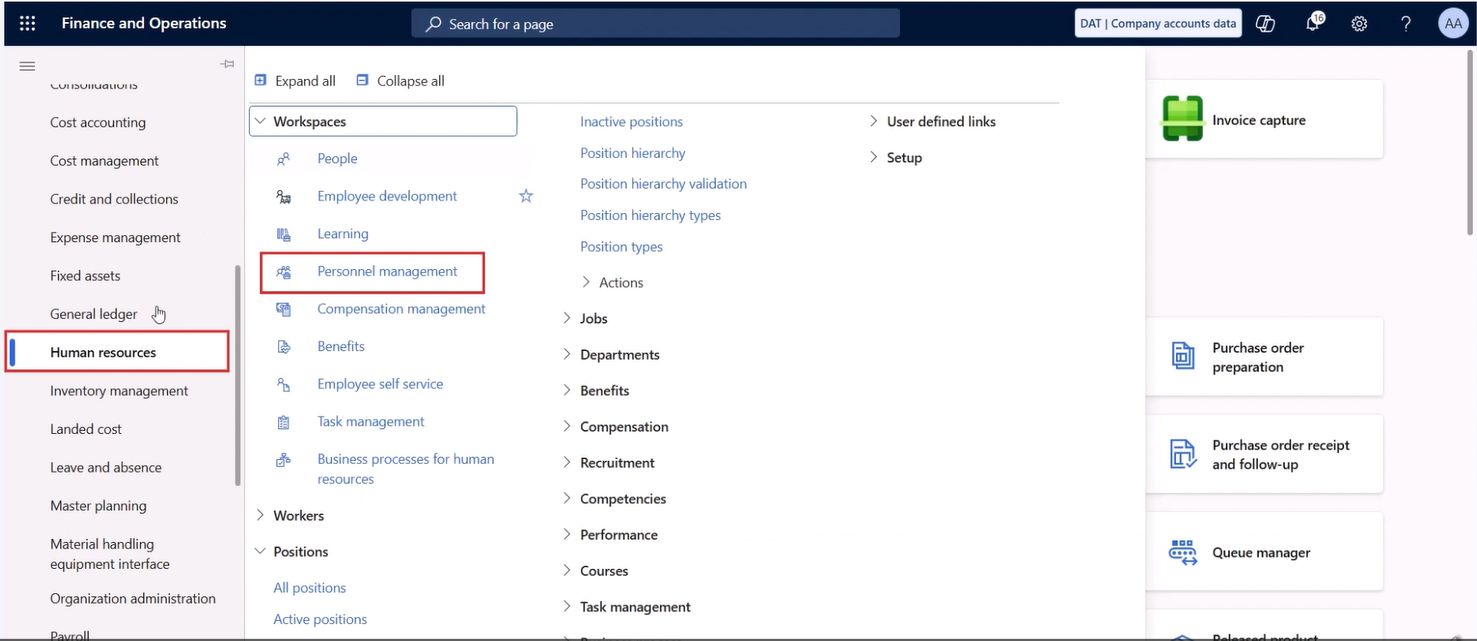Open the app launcher waffle icon

coord(27,23)
